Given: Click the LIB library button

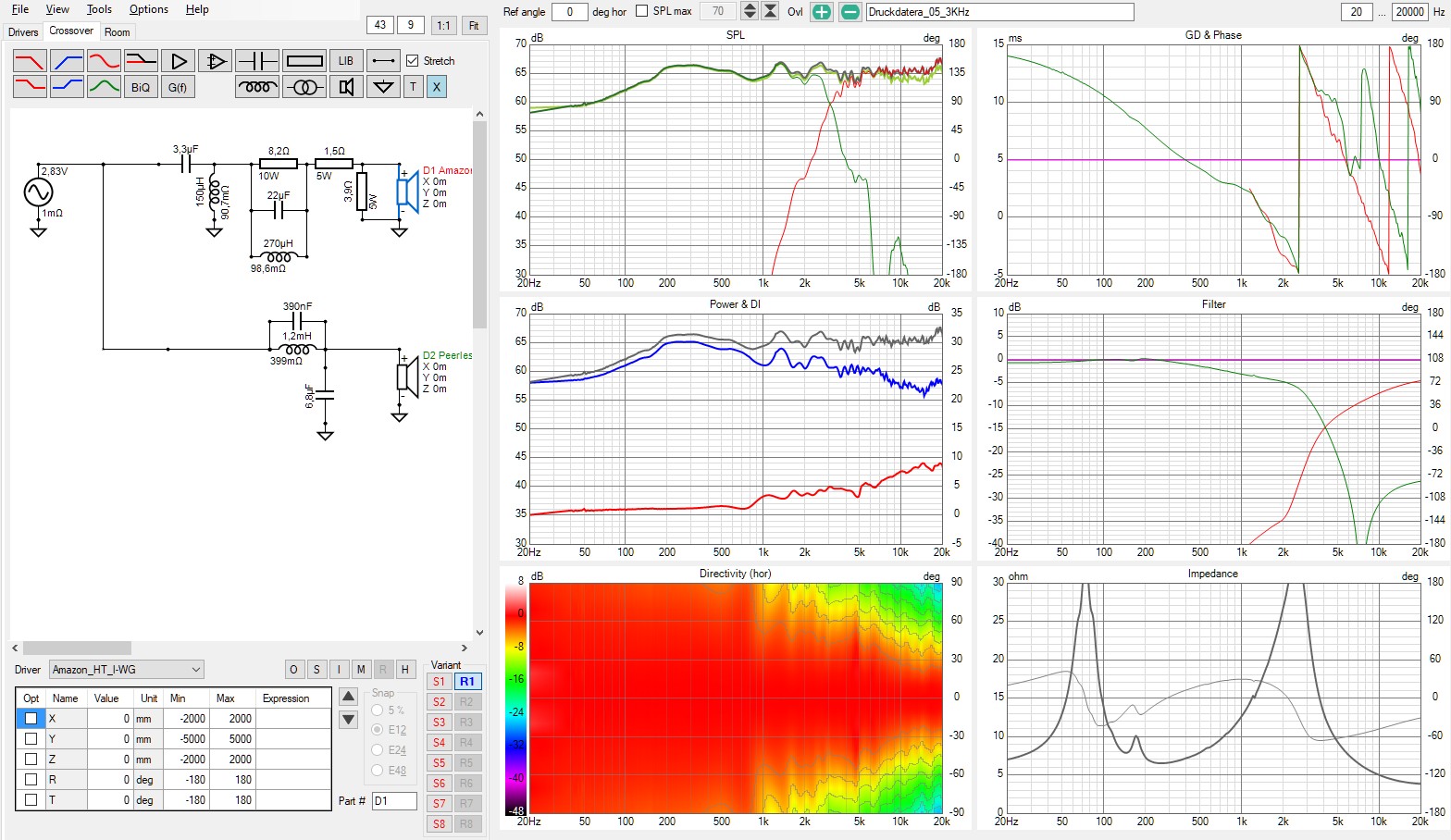Looking at the screenshot, I should tap(345, 61).
